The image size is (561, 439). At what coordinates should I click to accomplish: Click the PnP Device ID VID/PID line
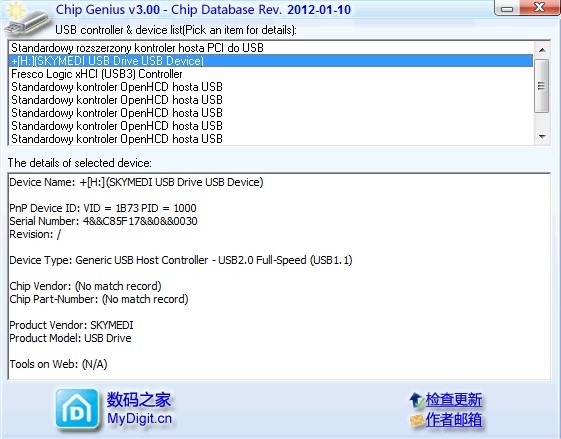pyautogui.click(x=103, y=208)
